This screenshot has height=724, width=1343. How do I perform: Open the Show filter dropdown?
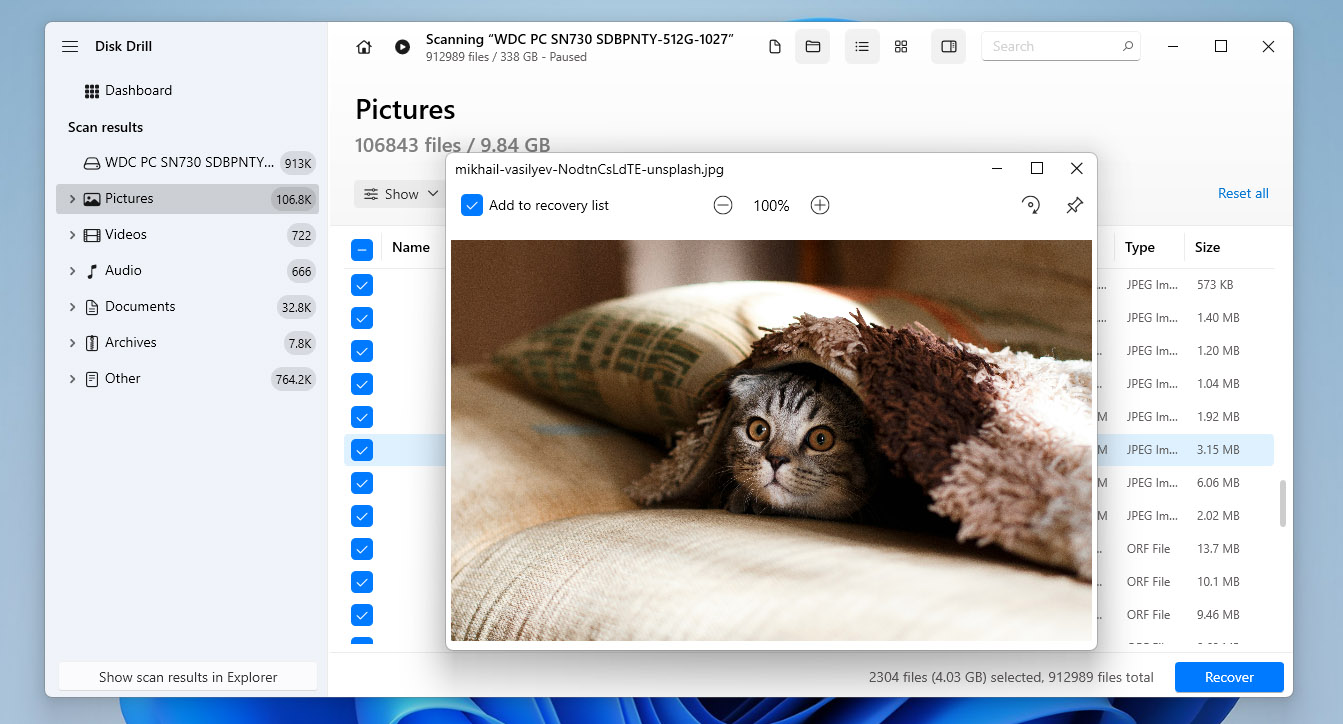click(x=400, y=194)
